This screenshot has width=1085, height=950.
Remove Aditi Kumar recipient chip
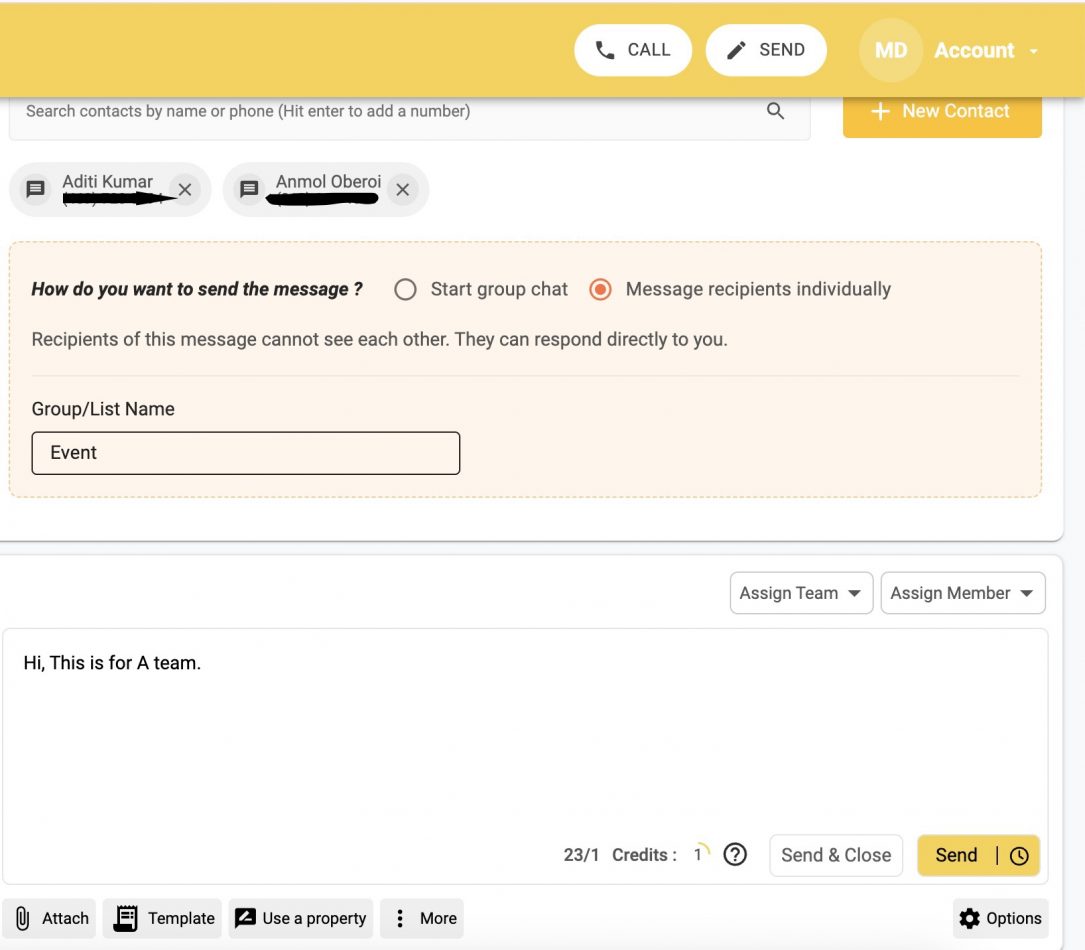185,189
